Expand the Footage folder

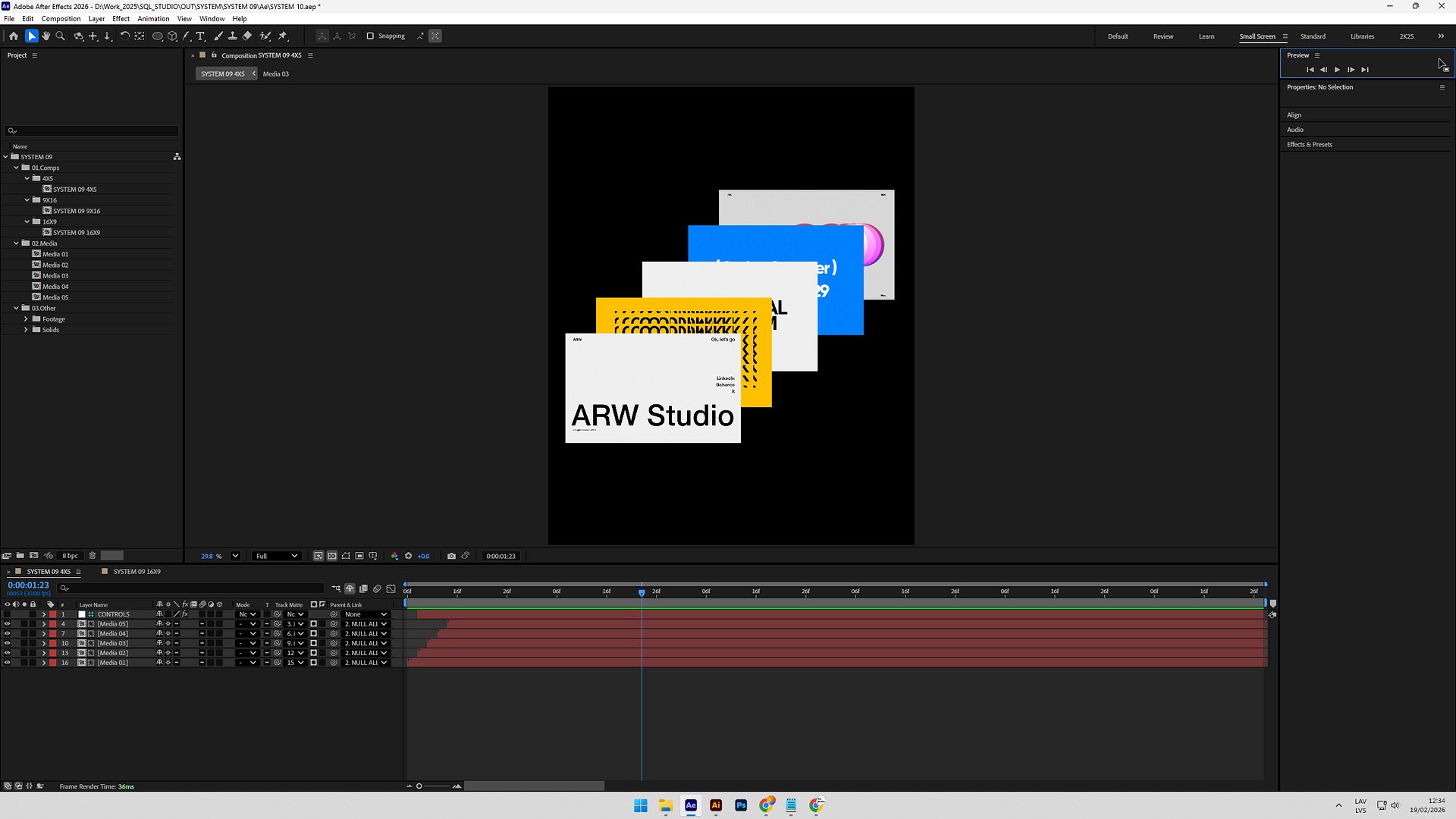click(27, 319)
